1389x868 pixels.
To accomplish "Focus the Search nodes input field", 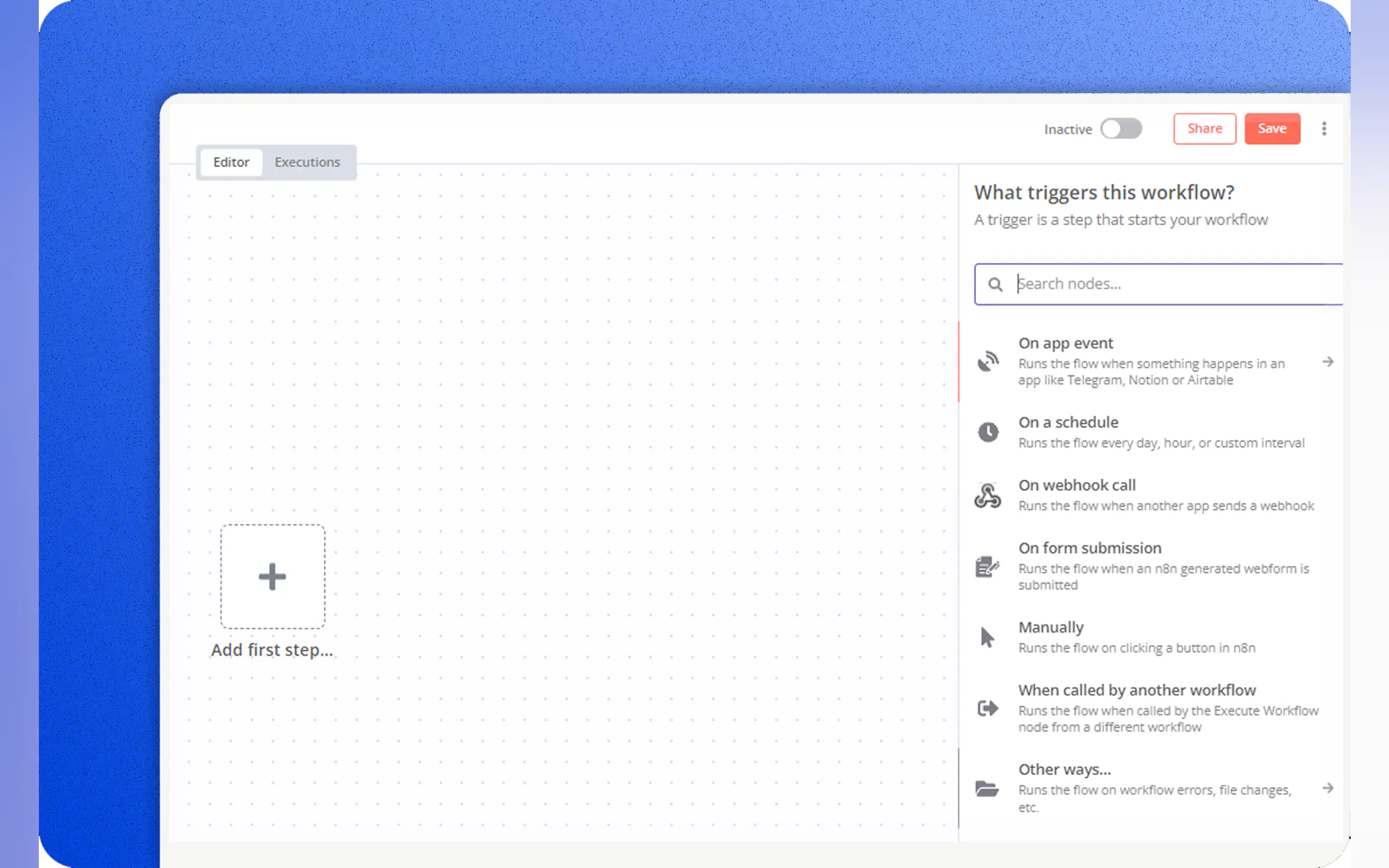I will pyautogui.click(x=1171, y=284).
